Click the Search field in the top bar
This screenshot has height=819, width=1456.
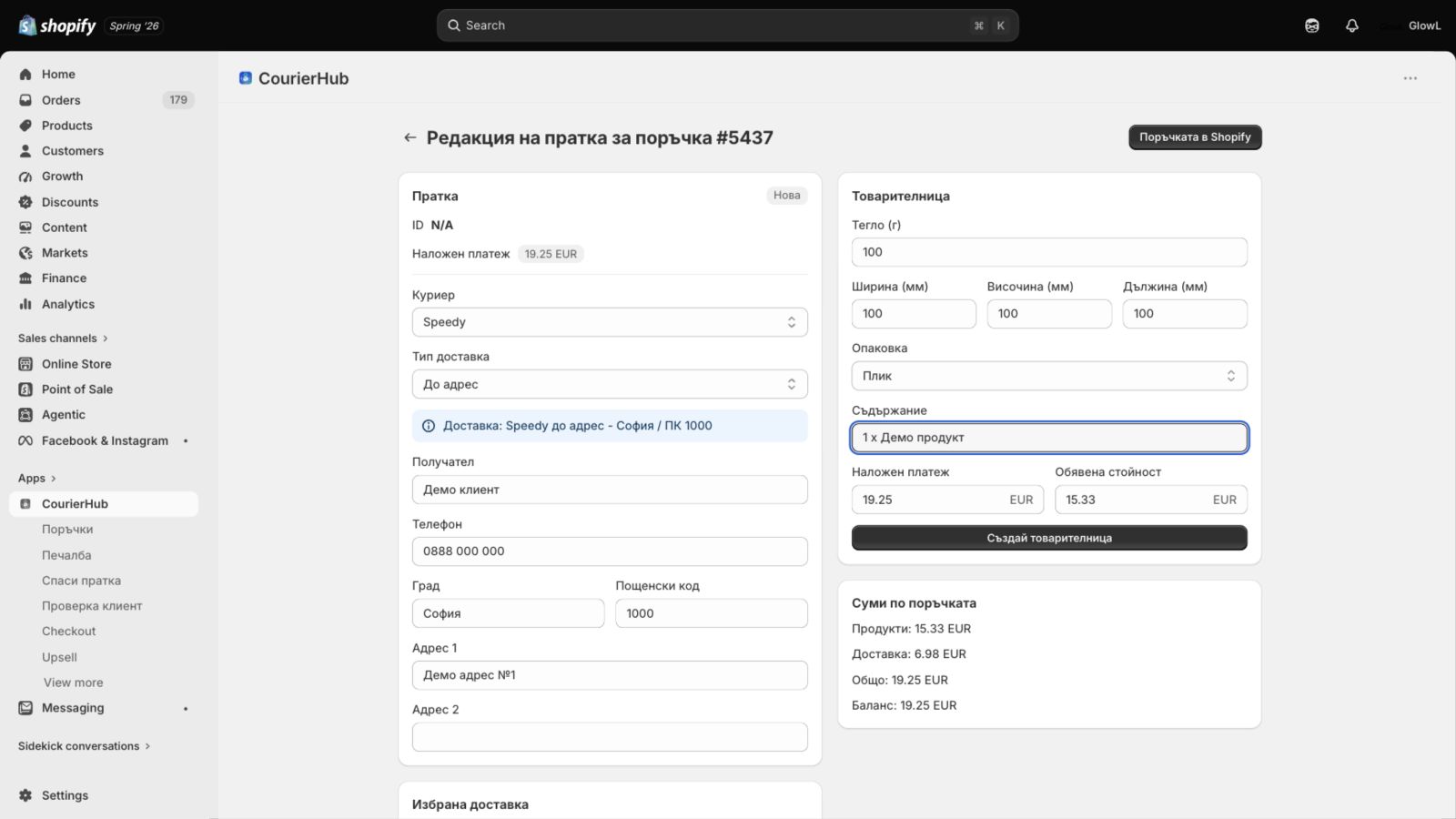click(x=728, y=25)
